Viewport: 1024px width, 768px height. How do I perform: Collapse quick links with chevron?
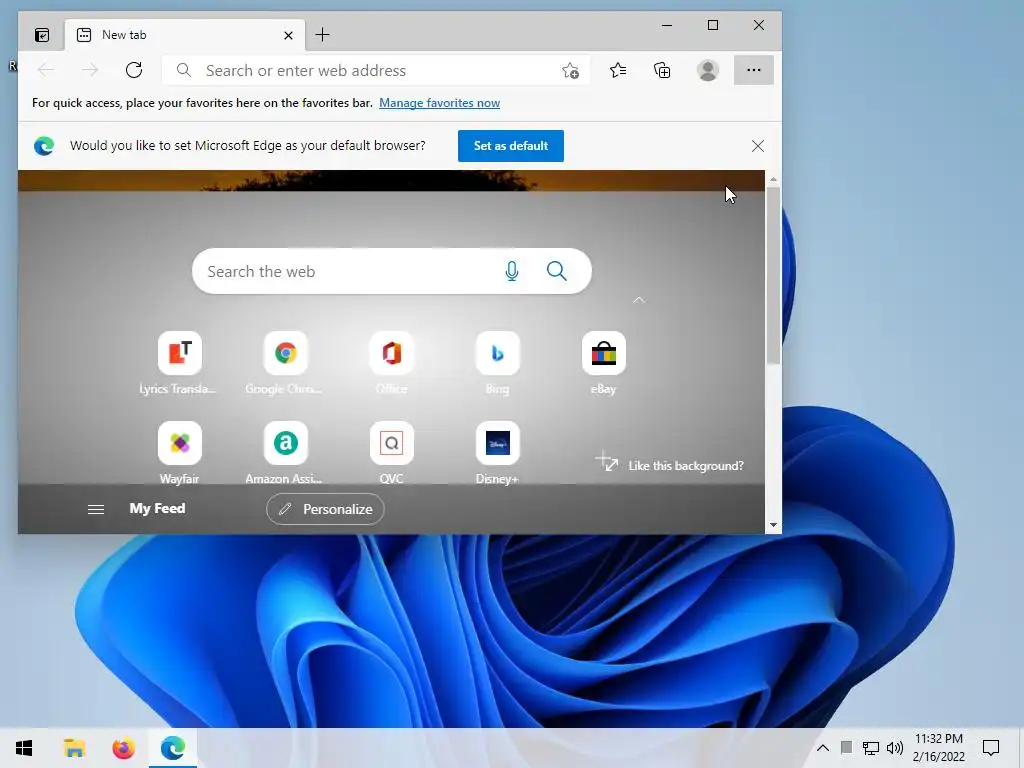coord(639,300)
